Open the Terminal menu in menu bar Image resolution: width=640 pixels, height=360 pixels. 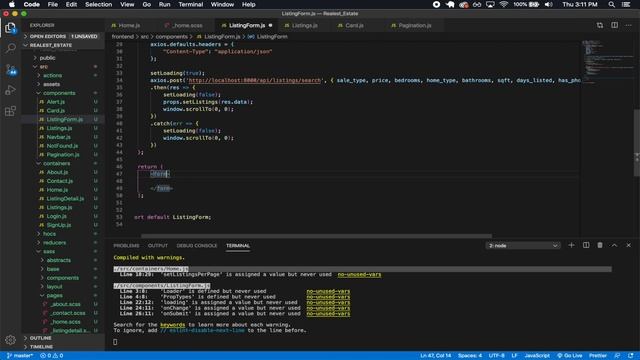tap(191, 4)
